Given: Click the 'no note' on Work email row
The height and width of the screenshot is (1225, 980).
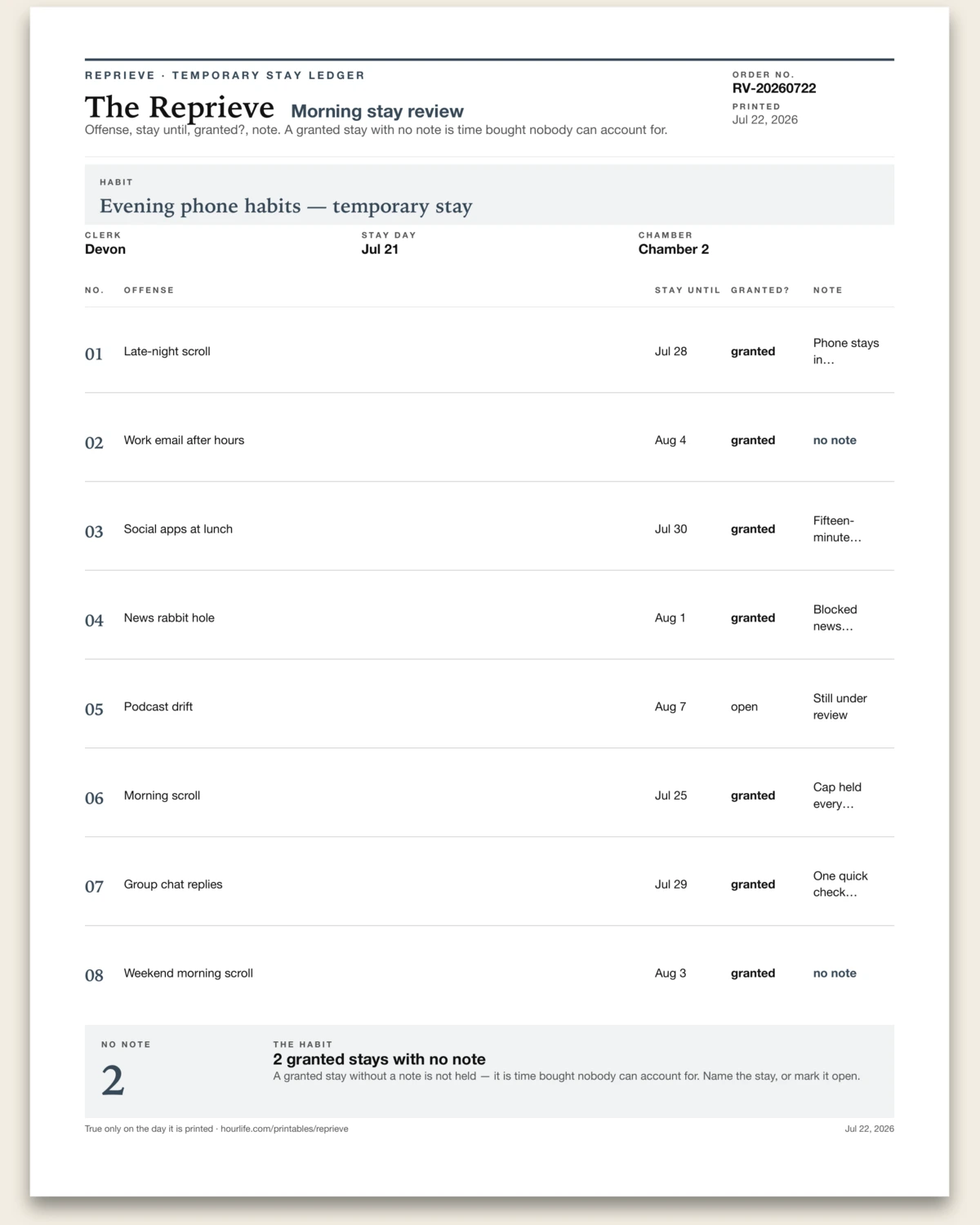Looking at the screenshot, I should [835, 440].
